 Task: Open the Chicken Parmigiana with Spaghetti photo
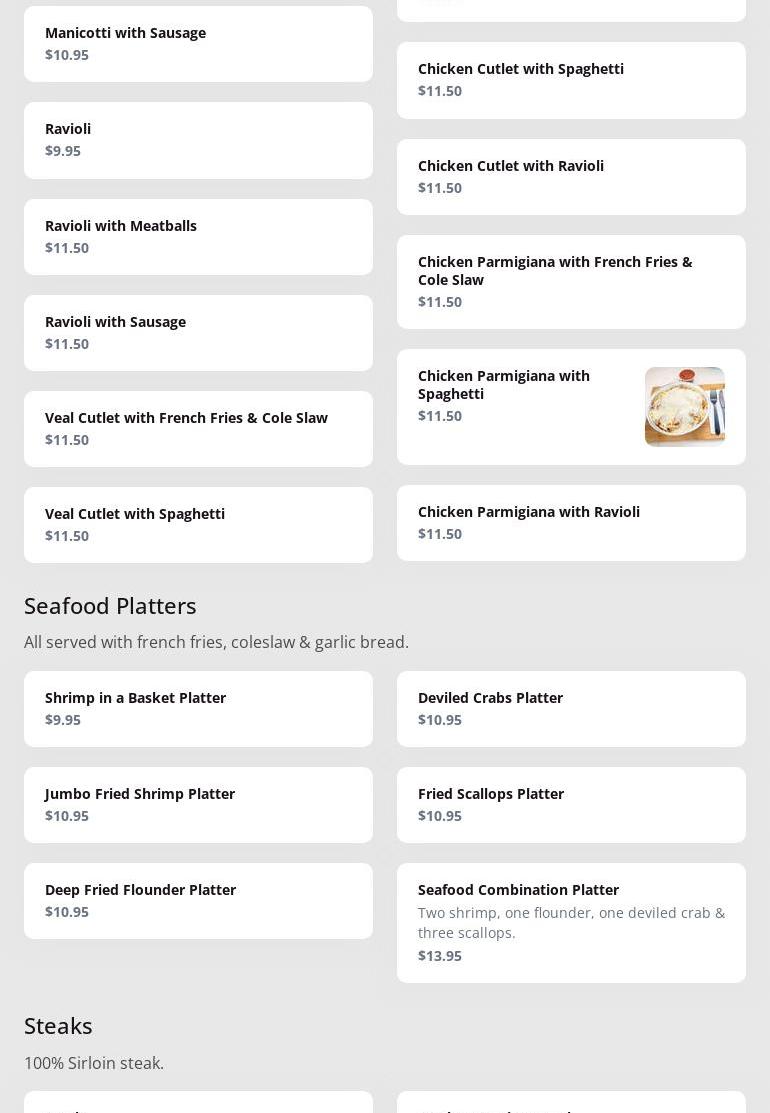point(684,406)
